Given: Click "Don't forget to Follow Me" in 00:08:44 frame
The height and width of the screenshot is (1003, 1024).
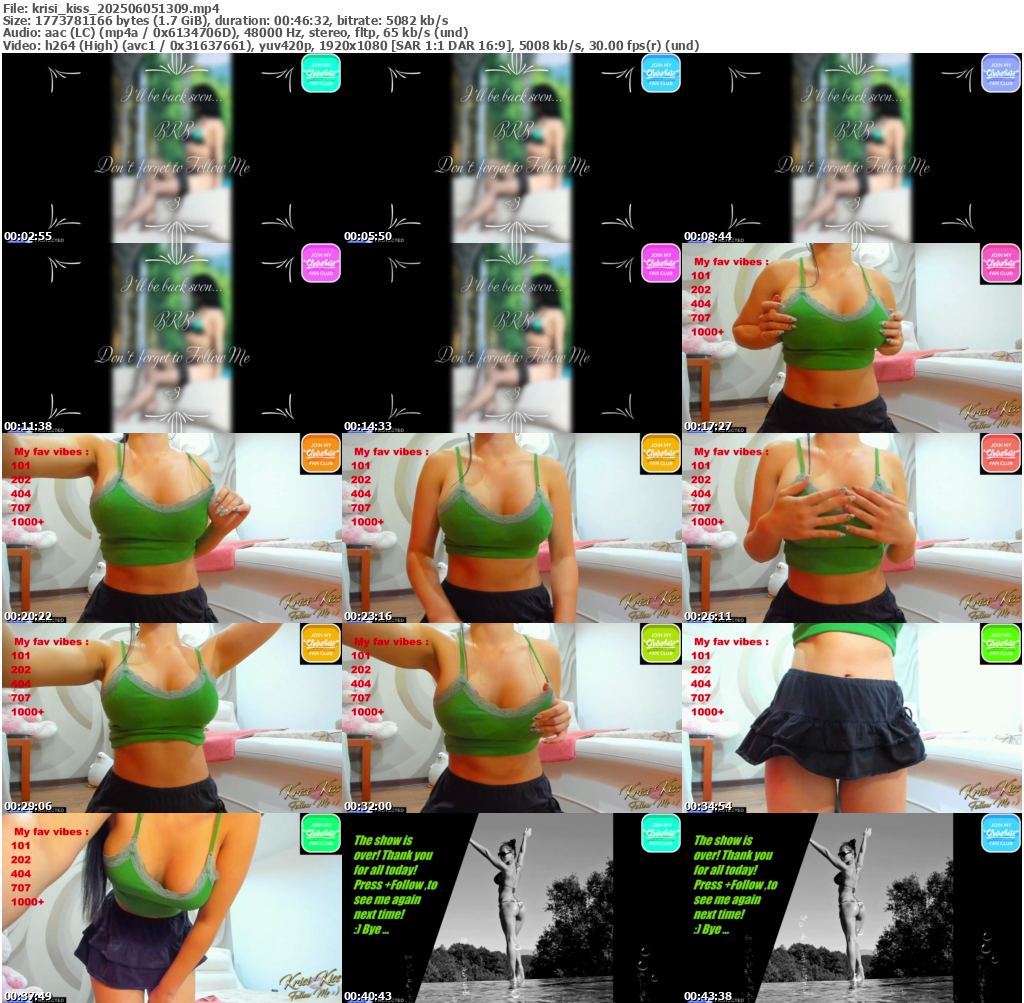Looking at the screenshot, I should [x=853, y=166].
